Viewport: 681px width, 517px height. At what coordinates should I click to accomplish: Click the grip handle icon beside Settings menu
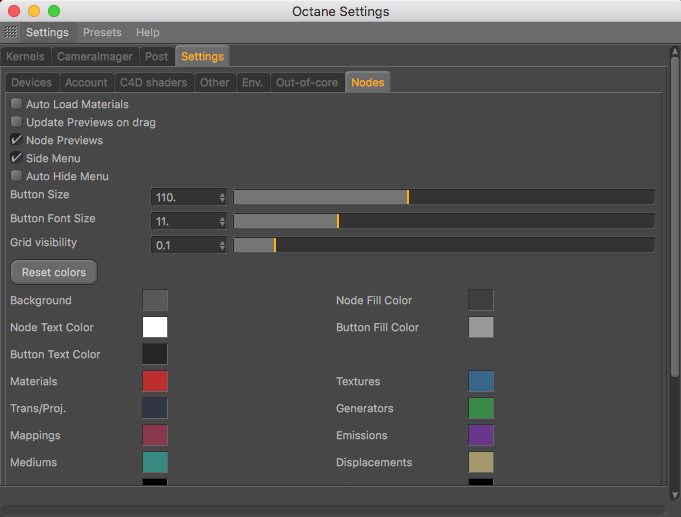[11, 32]
